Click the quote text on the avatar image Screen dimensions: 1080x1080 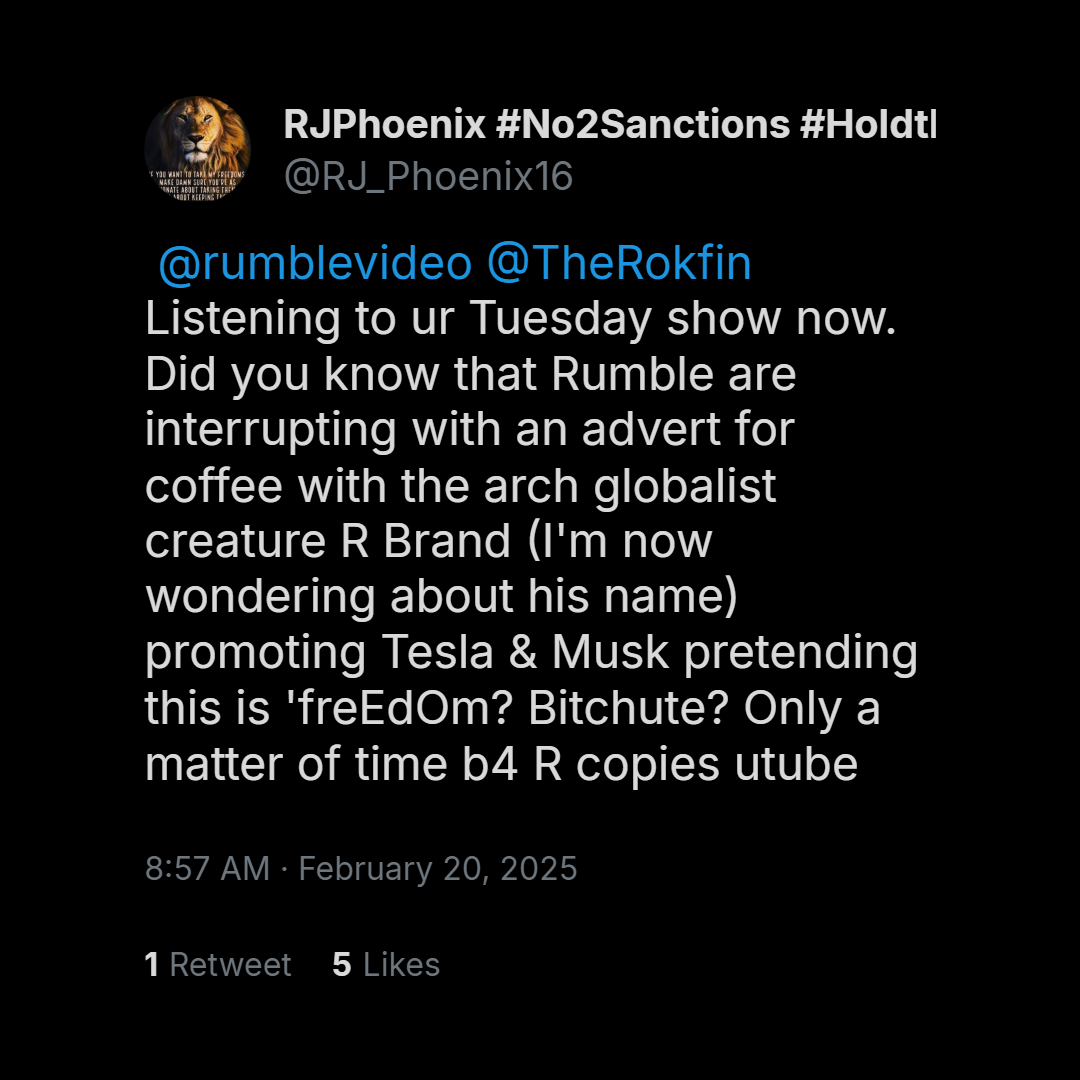point(198,184)
